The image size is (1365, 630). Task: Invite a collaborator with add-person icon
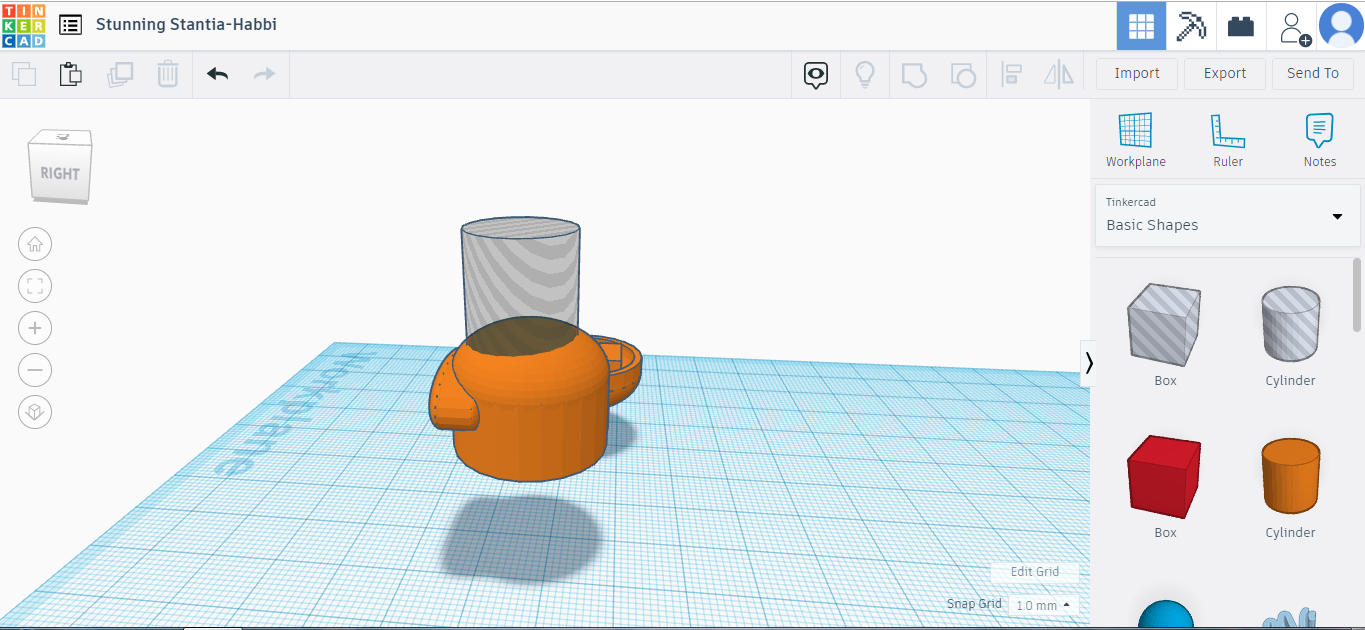(1294, 27)
